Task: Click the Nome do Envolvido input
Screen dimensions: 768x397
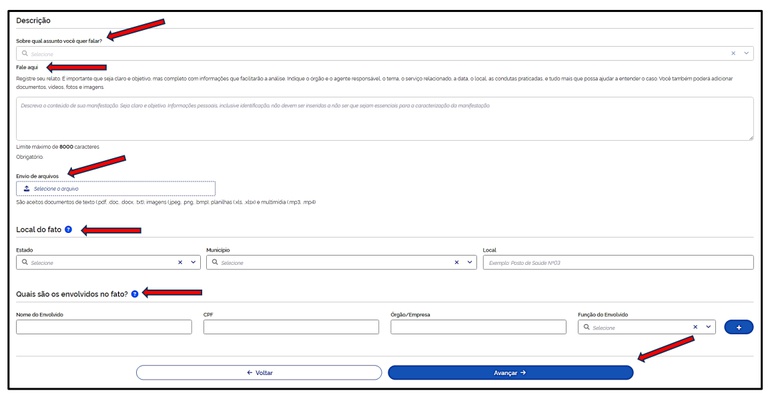Action: pos(104,327)
